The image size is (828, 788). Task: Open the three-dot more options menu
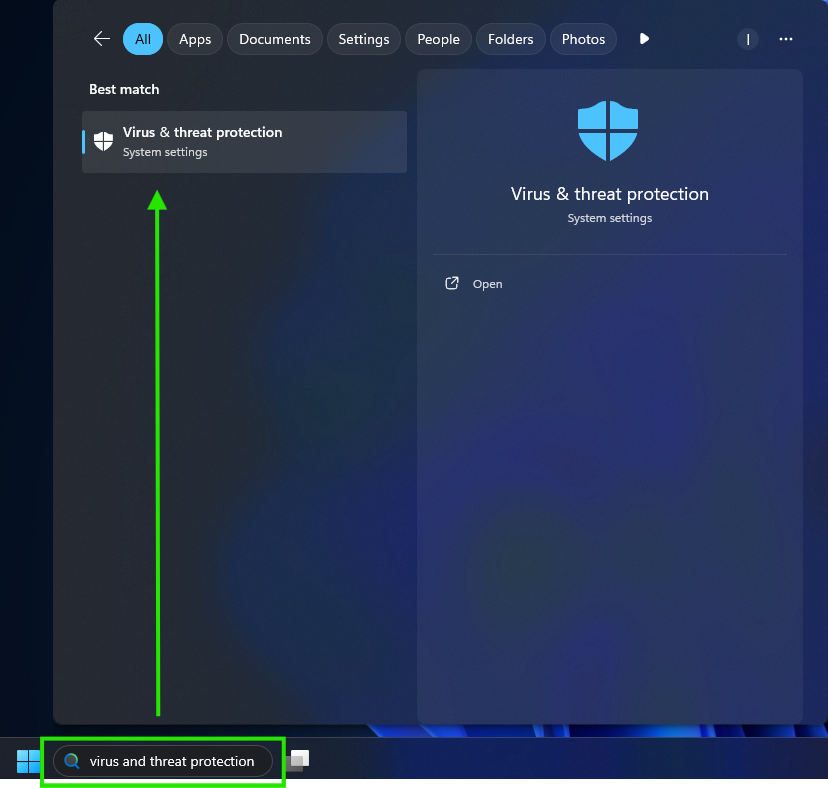pyautogui.click(x=785, y=39)
